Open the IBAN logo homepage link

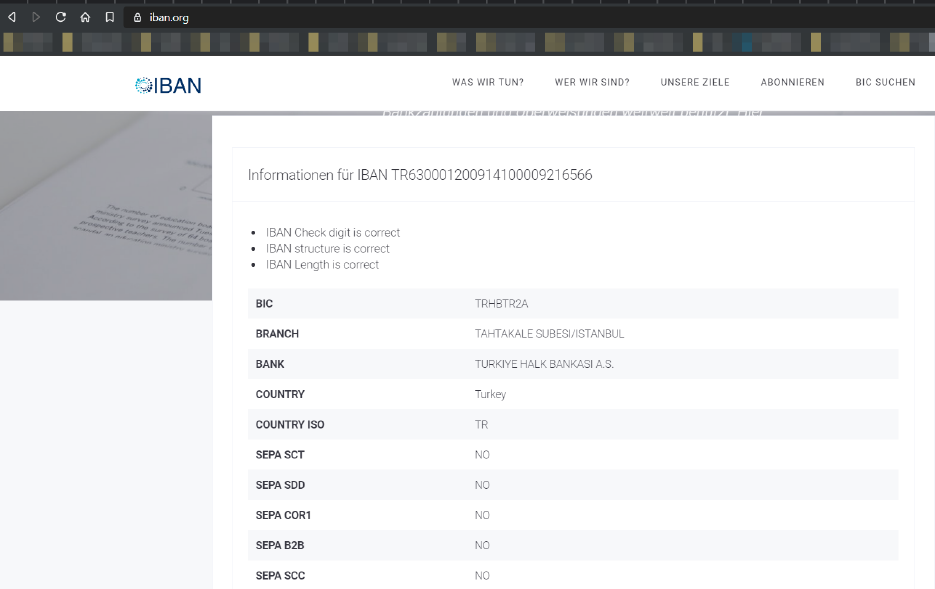coord(168,86)
